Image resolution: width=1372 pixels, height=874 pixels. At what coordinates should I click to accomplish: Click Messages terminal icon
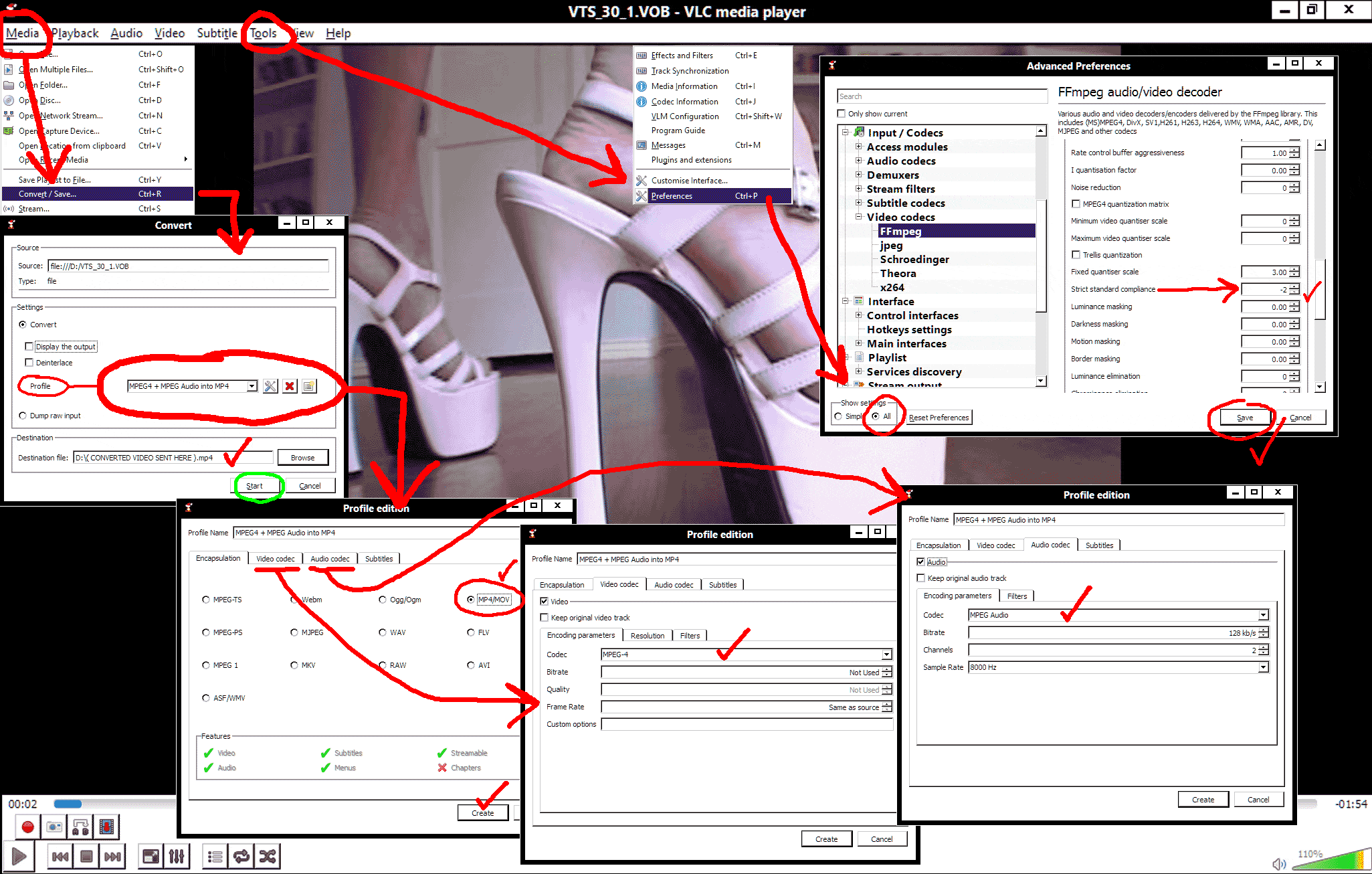coord(642,145)
